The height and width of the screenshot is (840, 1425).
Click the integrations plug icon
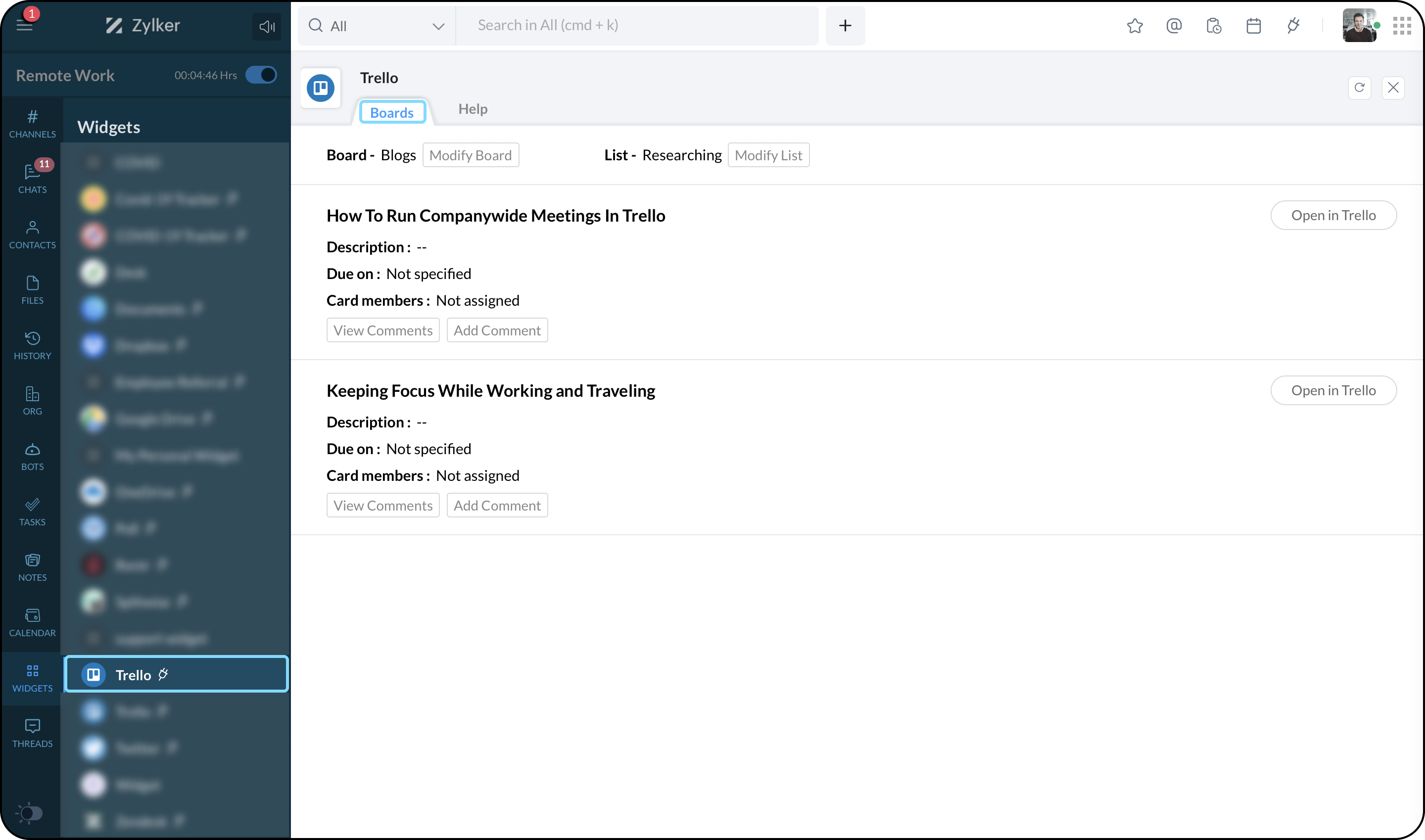pos(1293,25)
